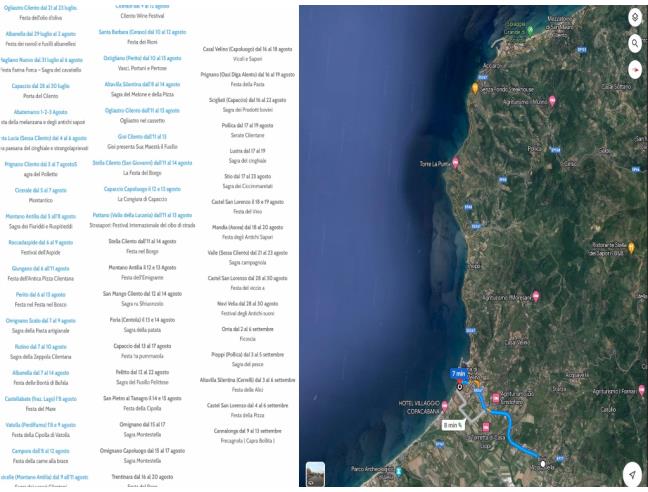Open Santa Barbara (Ceraso) event link
Image resolution: width=648 pixels, height=492 pixels.
click(x=142, y=32)
